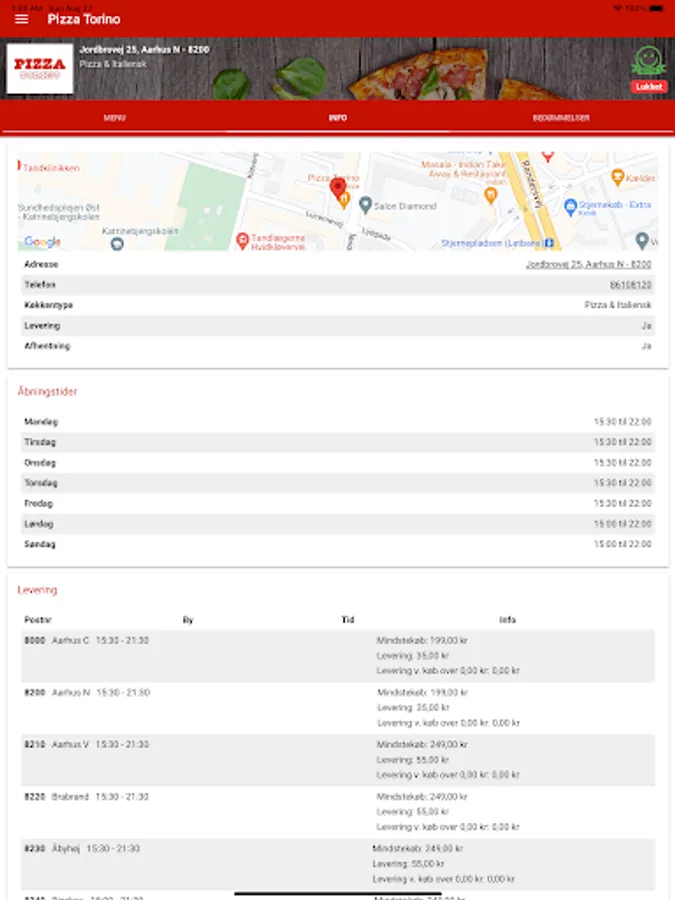Screen dimensions: 675x900
Task: Tap the red Pizza Torino map pin
Action: 338,188
